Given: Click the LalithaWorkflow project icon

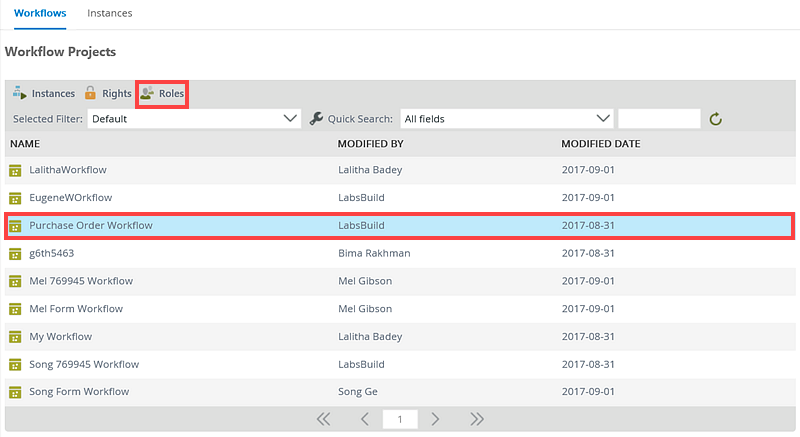Looking at the screenshot, I should tap(15, 170).
